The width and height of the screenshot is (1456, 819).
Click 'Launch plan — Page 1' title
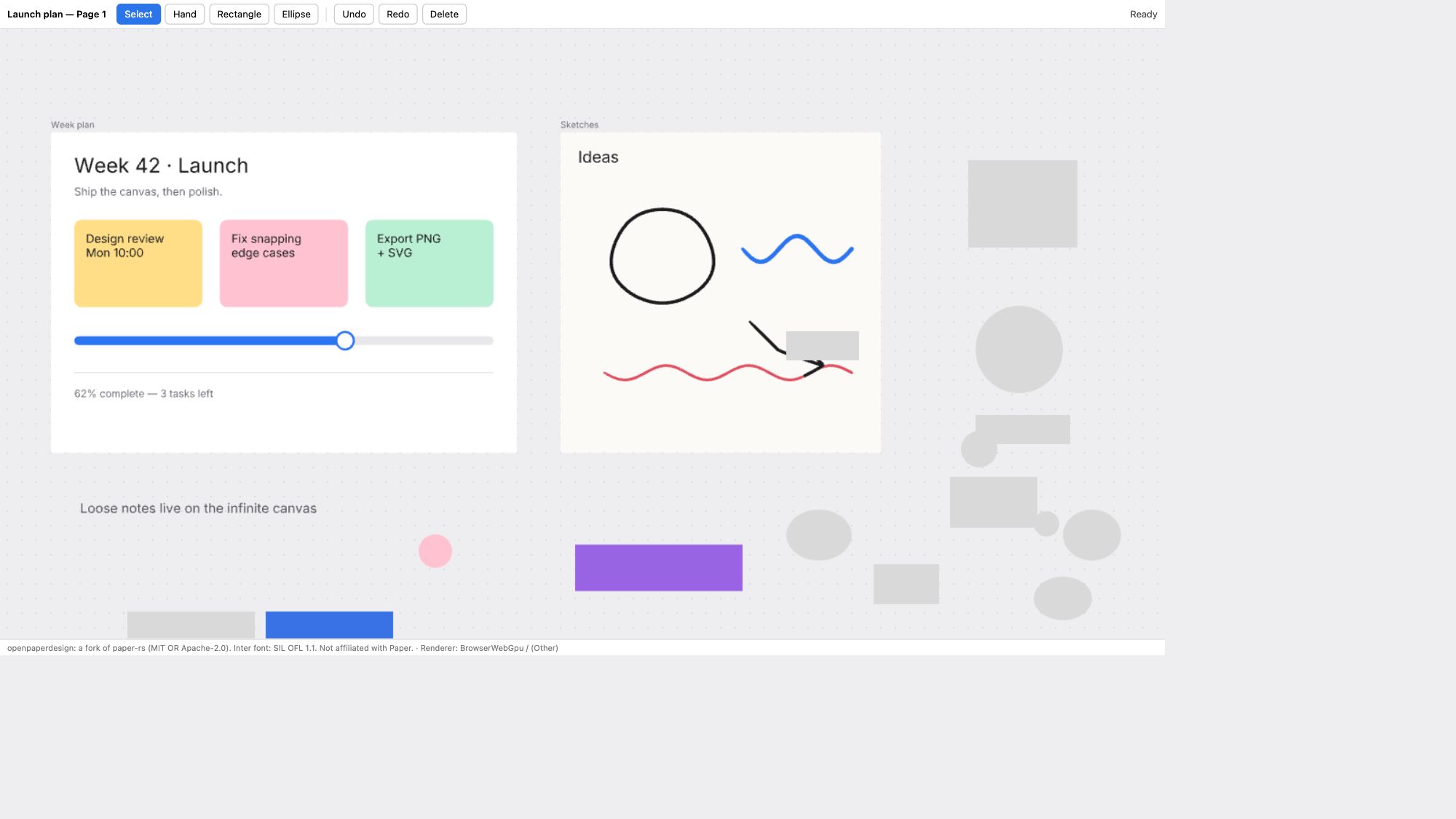click(x=57, y=14)
